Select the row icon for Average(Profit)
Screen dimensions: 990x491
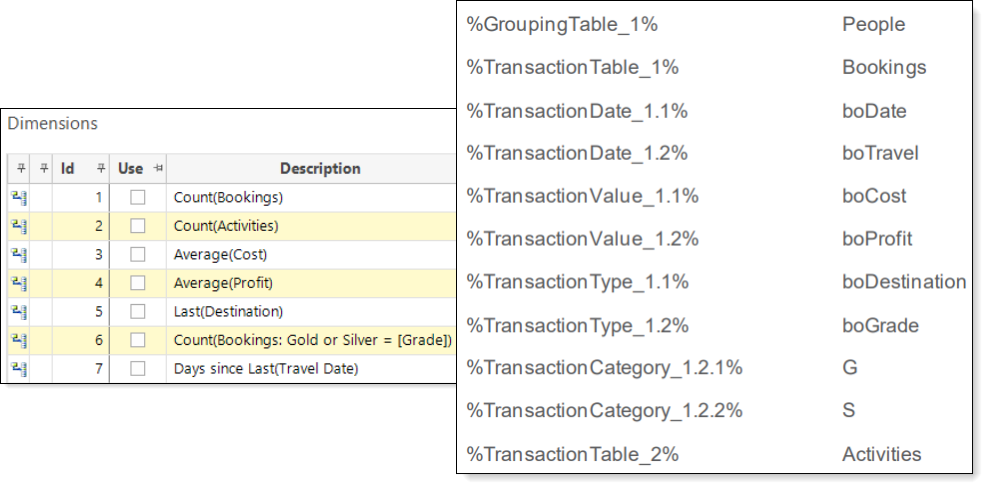(x=20, y=283)
